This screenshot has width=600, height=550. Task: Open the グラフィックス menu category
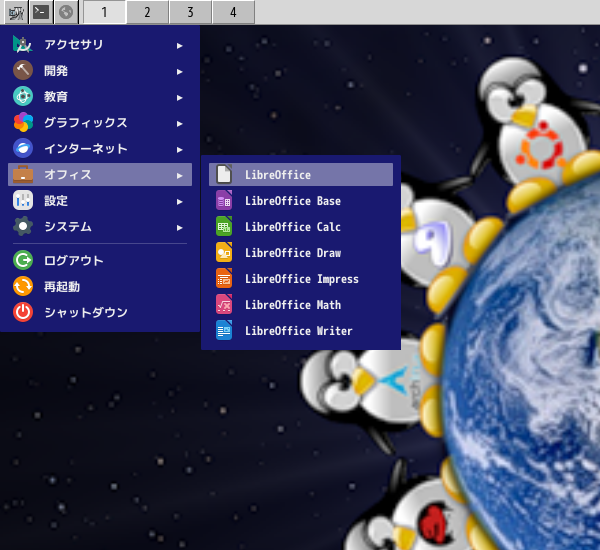[100, 122]
